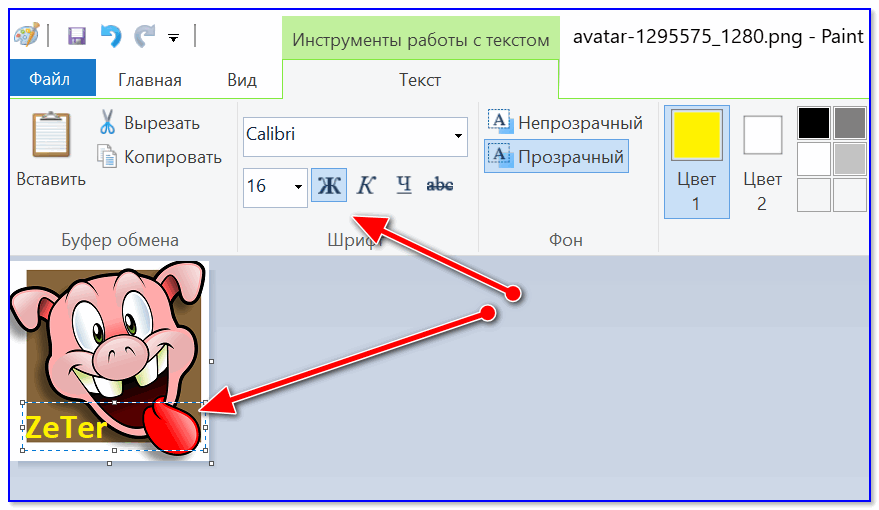Toggle strikethrough formatting (abc)

tap(440, 185)
